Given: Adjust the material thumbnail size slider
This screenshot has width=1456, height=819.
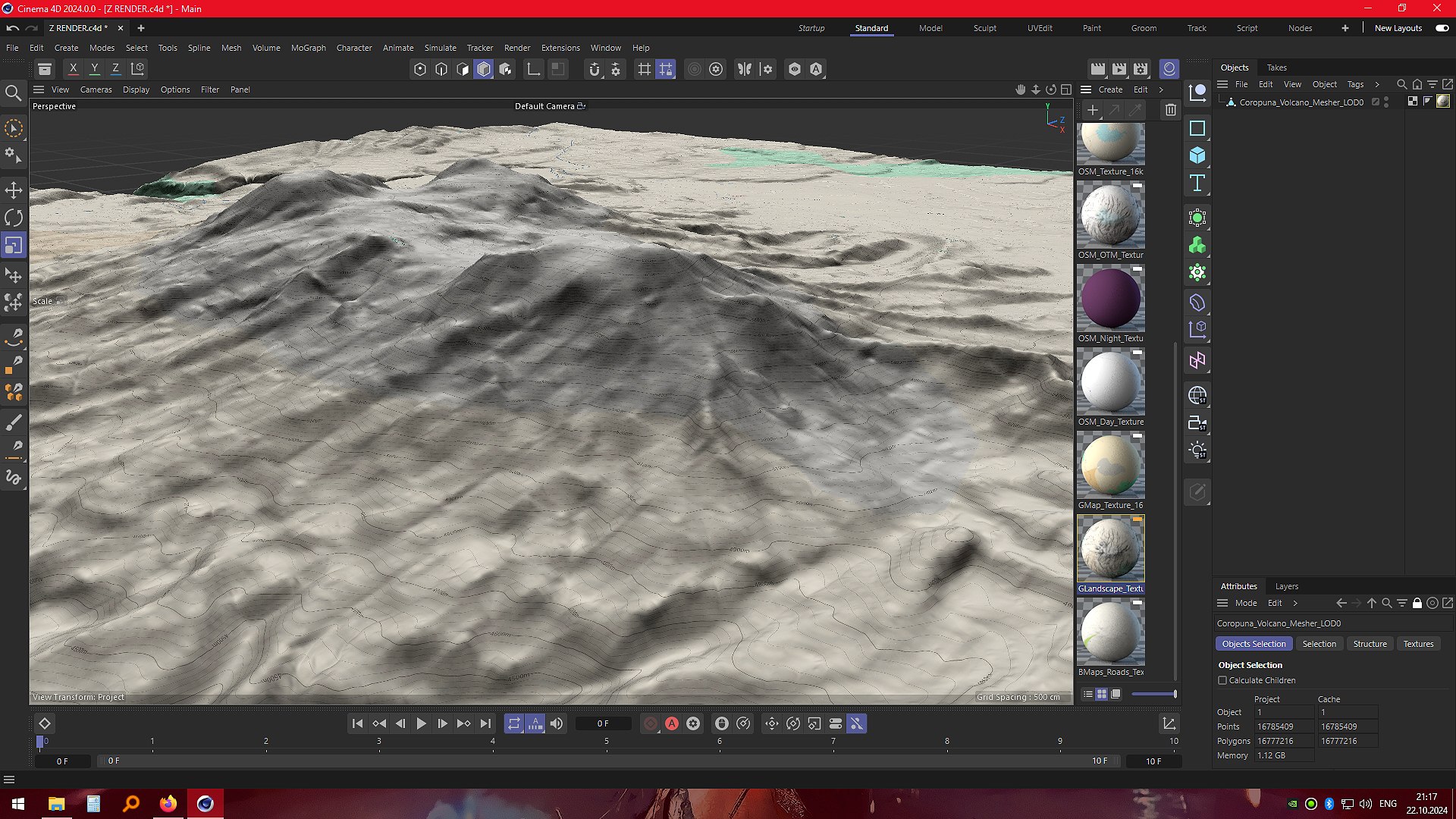Looking at the screenshot, I should (x=1153, y=694).
